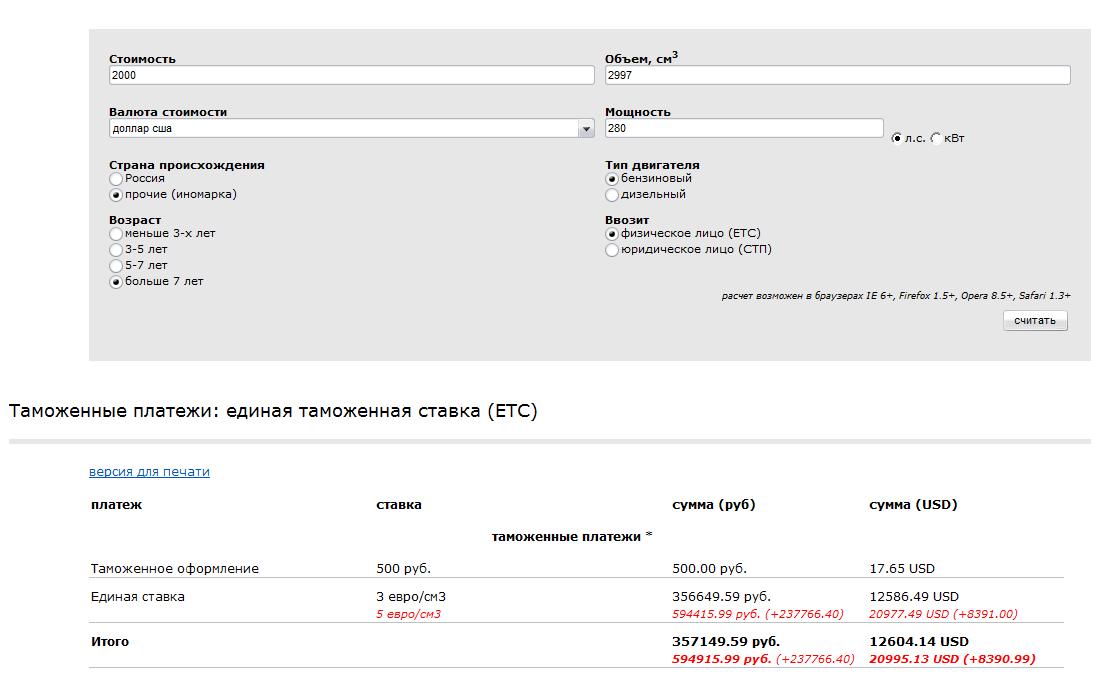The width and height of the screenshot is (1115, 675).
Task: Set power unit to кВт
Action: 936,139
